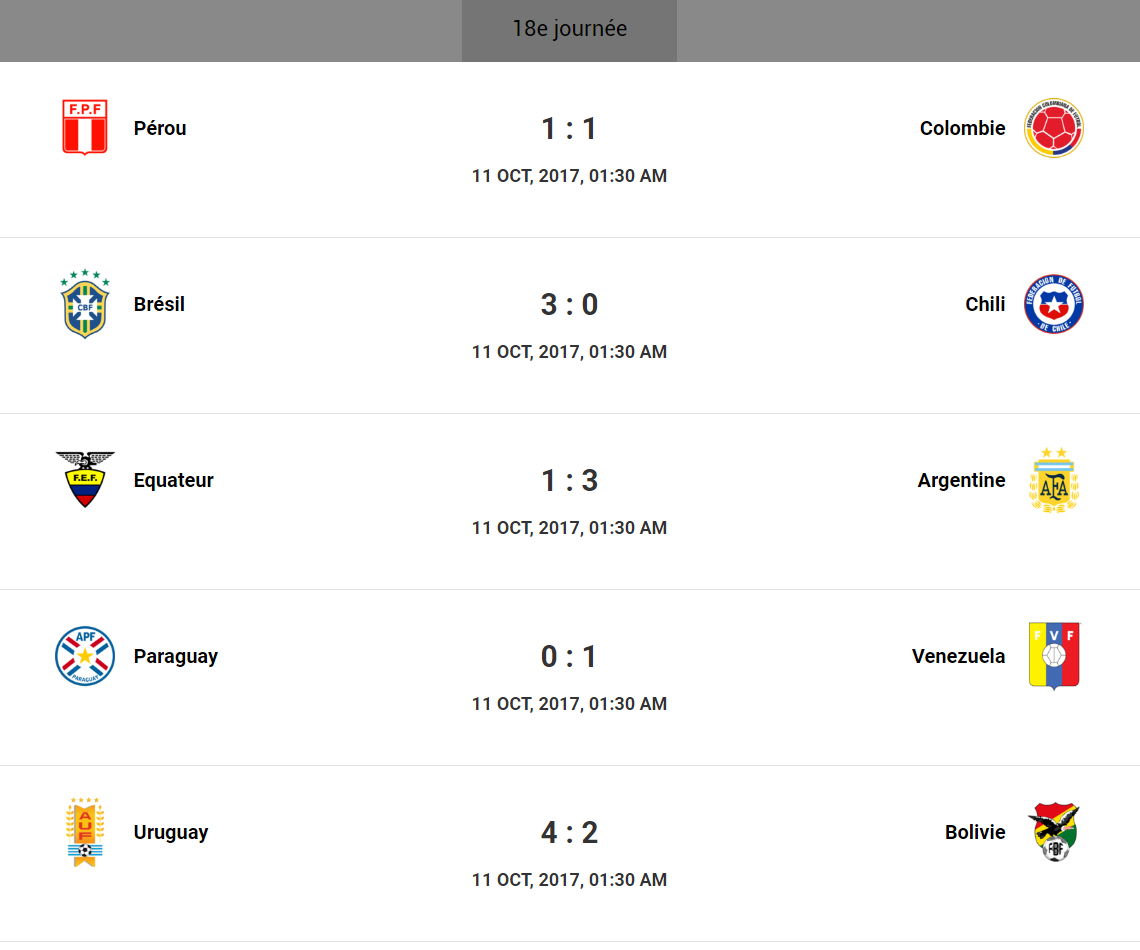Screen dimensions: 1140x950
Task: Click the Uruguay AUF crest
Action: (x=85, y=832)
